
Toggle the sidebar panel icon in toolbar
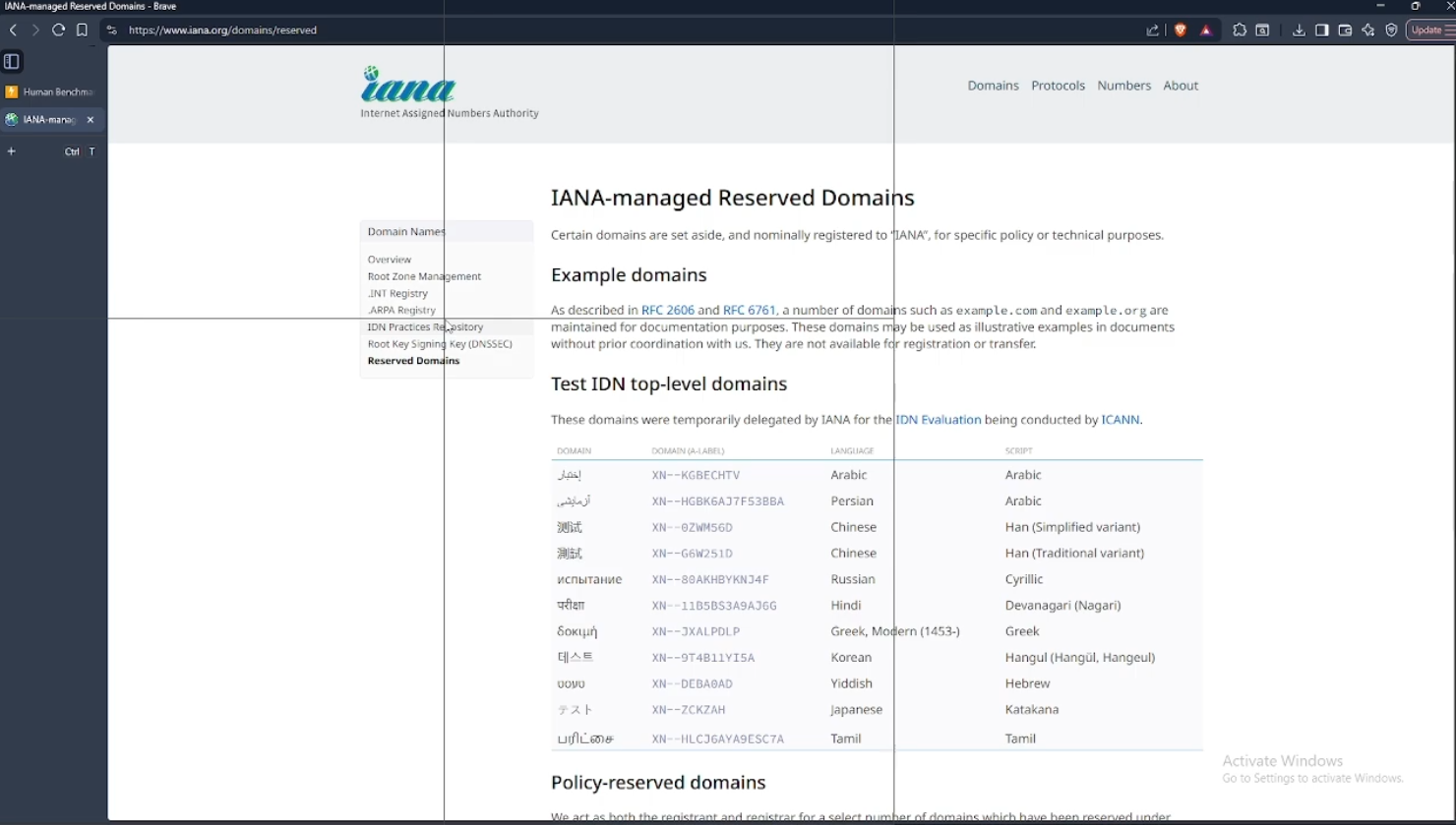point(1322,30)
